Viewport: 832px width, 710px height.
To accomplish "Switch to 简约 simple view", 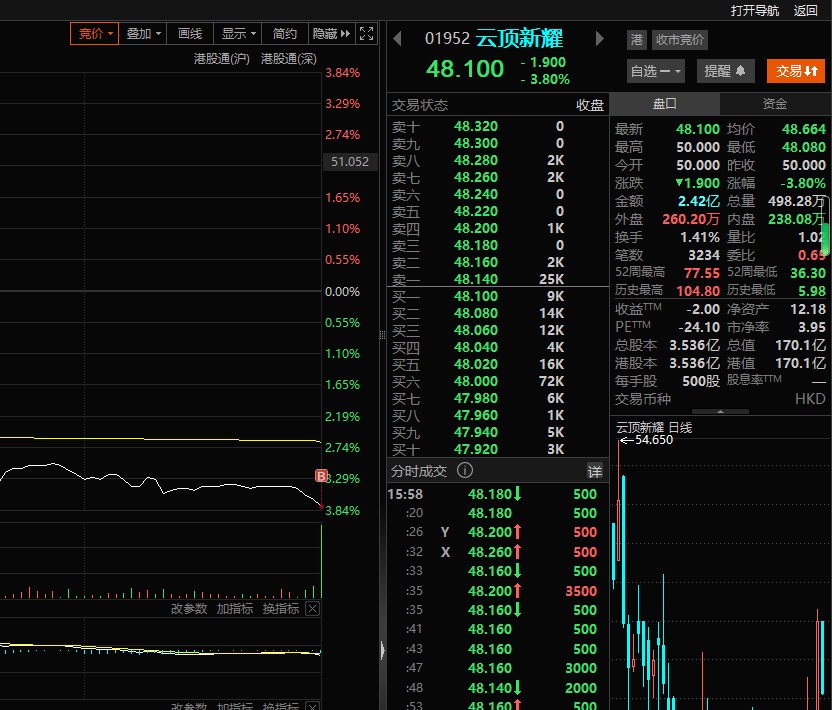I will click(284, 33).
